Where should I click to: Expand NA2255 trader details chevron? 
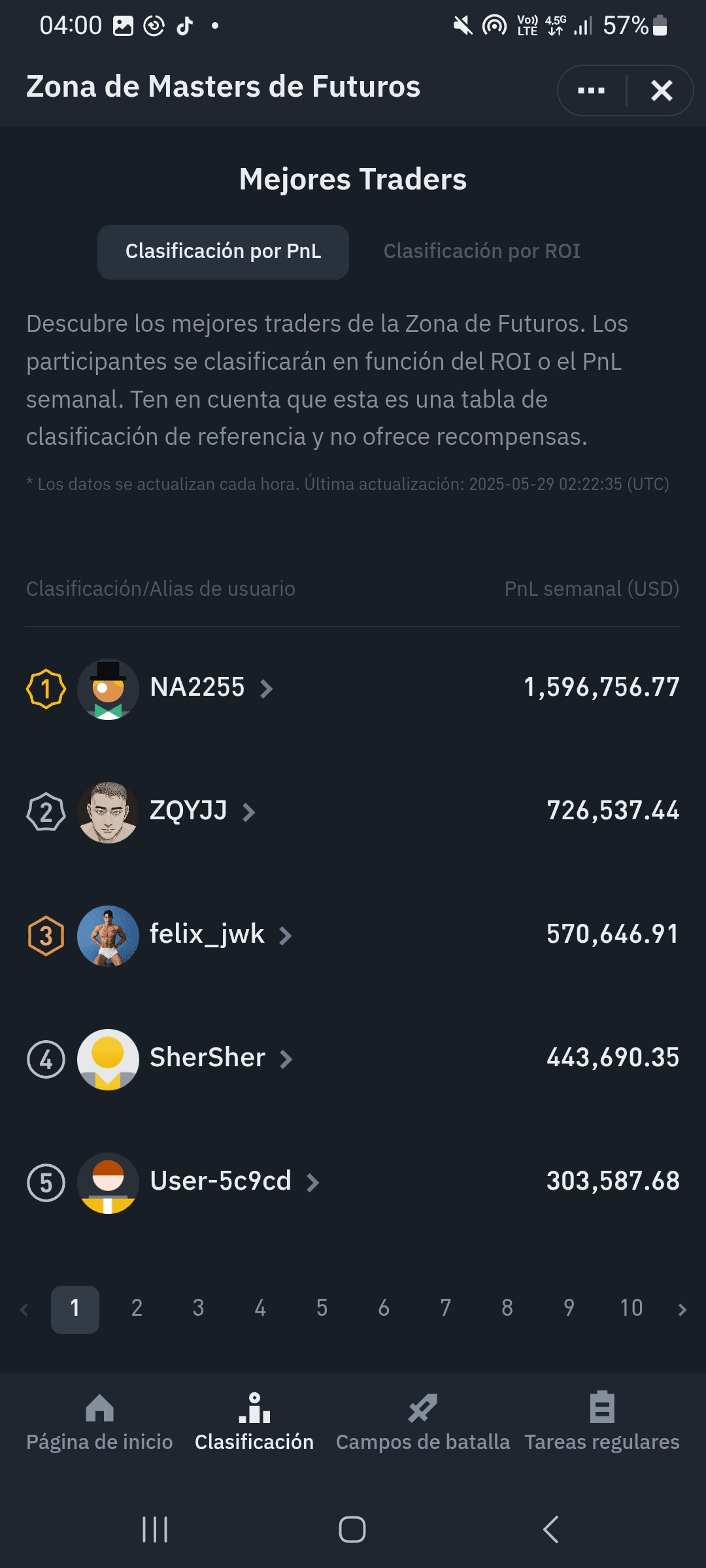(x=266, y=689)
